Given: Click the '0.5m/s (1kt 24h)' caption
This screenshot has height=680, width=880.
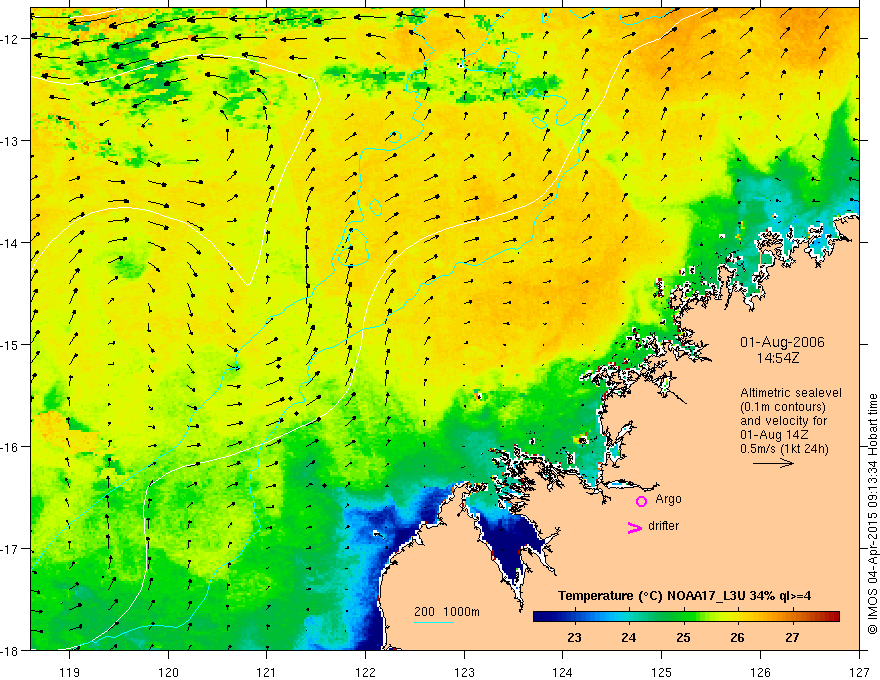Looking at the screenshot, I should [x=785, y=449].
